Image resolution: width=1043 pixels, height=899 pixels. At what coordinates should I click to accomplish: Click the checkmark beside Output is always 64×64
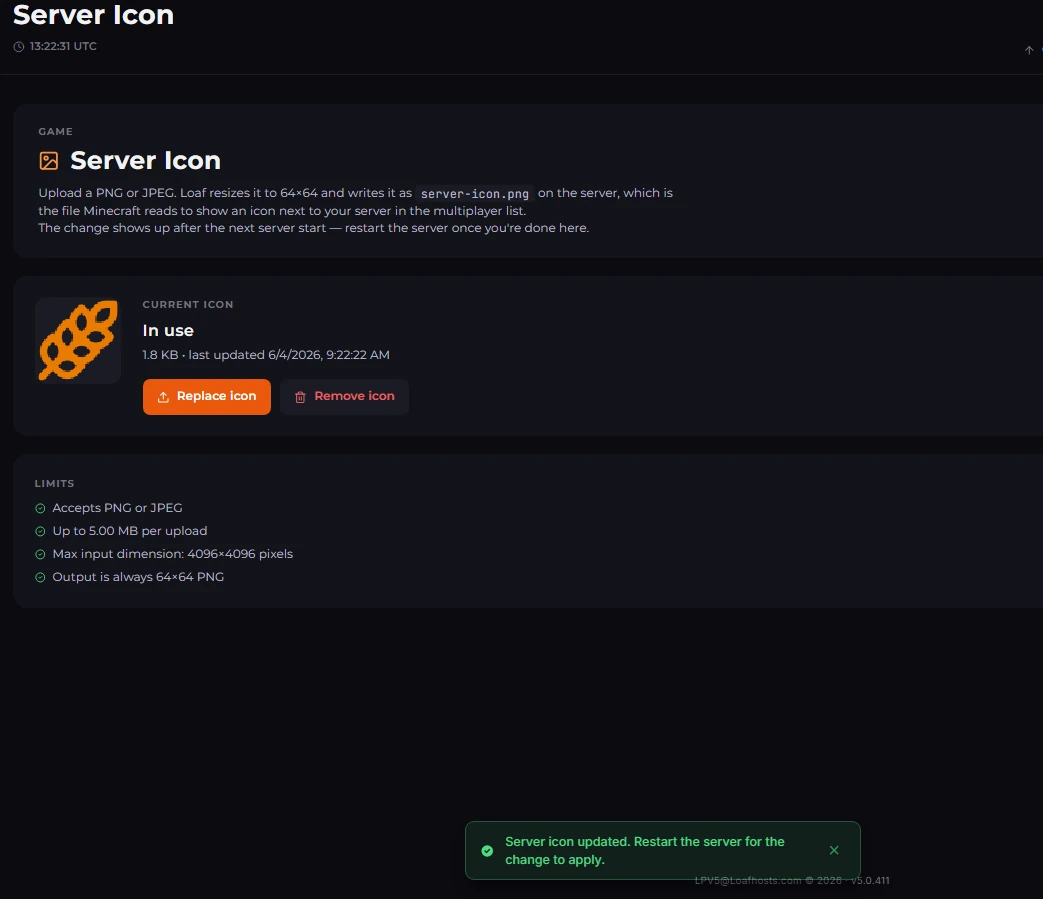[40, 577]
